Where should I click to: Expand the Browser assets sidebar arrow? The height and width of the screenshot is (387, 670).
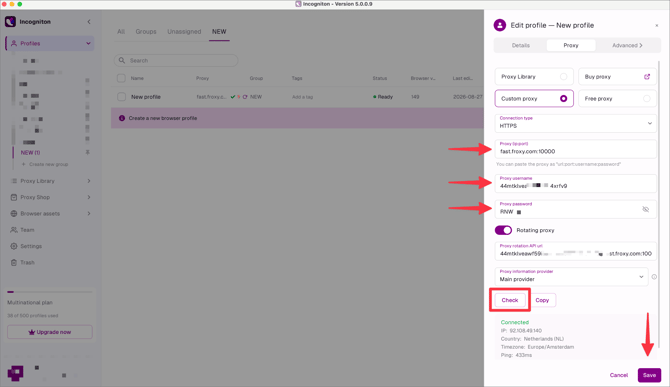[89, 213]
